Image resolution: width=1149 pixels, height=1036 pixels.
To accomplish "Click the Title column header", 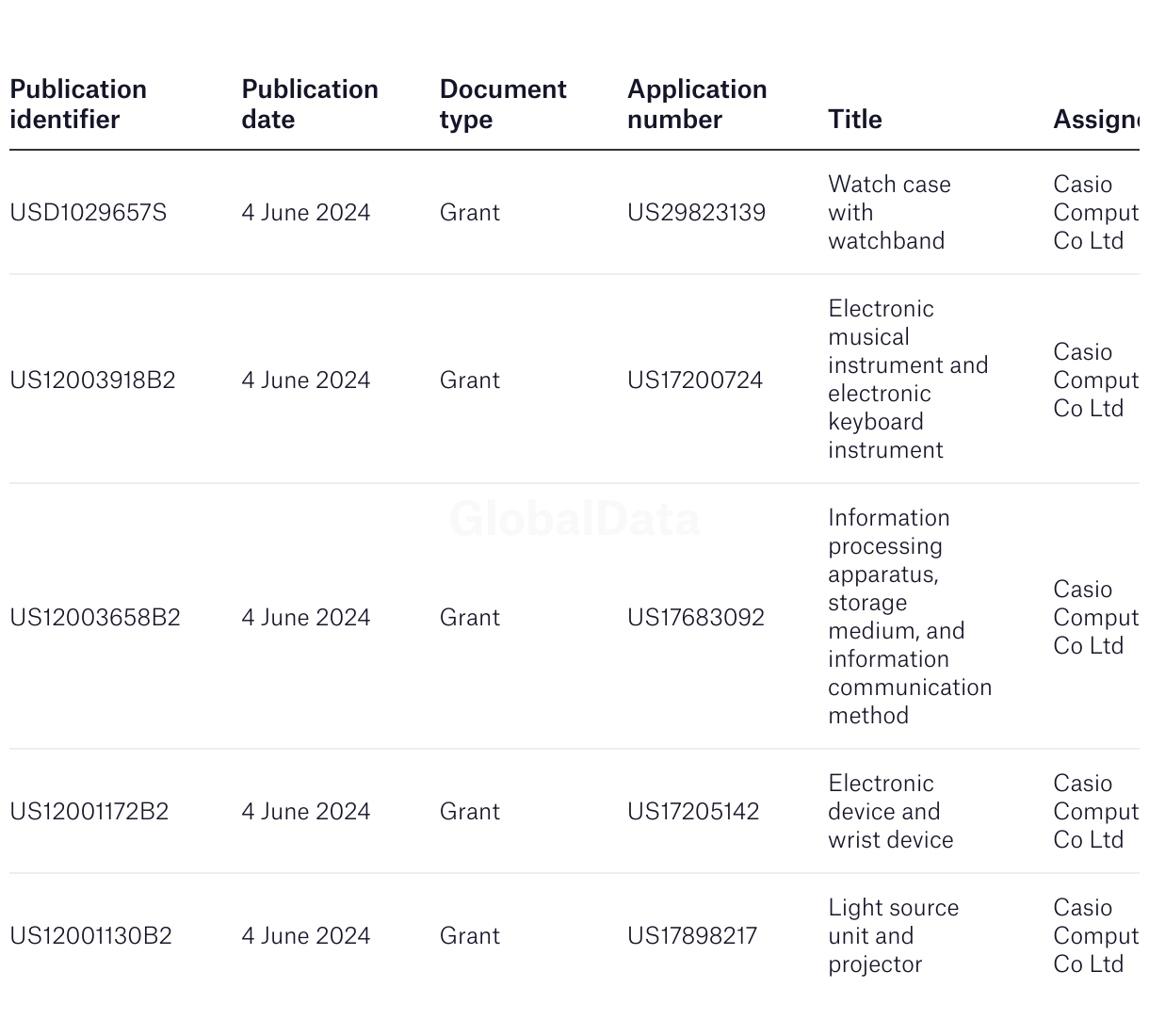I will click(x=855, y=120).
